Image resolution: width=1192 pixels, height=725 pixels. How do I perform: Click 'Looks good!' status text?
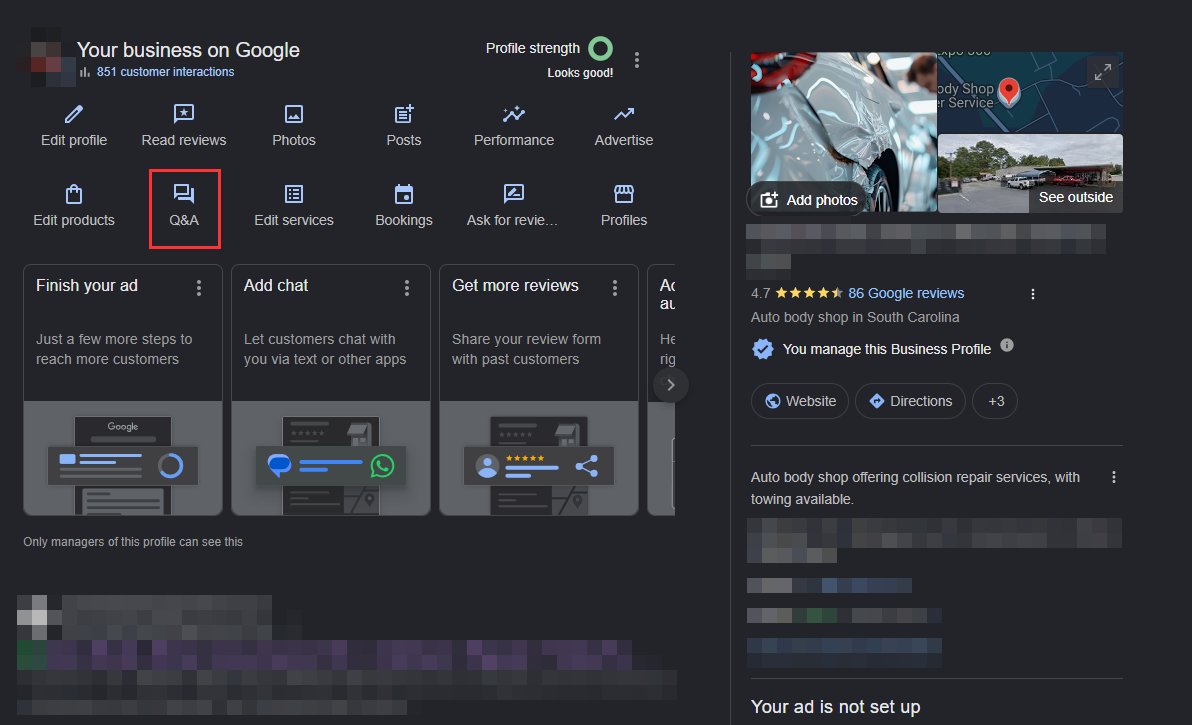click(x=580, y=73)
